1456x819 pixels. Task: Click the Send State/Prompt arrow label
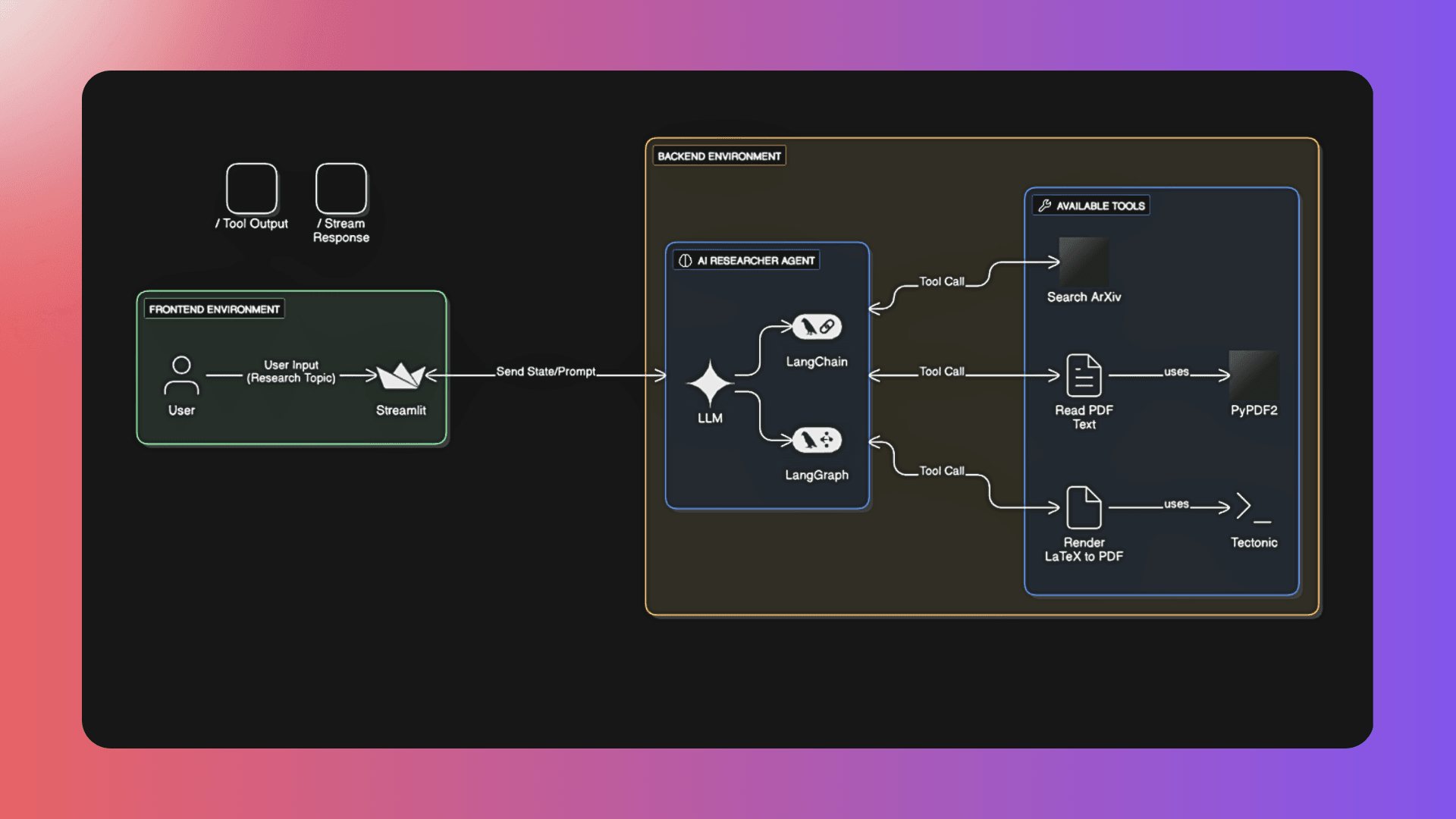[546, 372]
